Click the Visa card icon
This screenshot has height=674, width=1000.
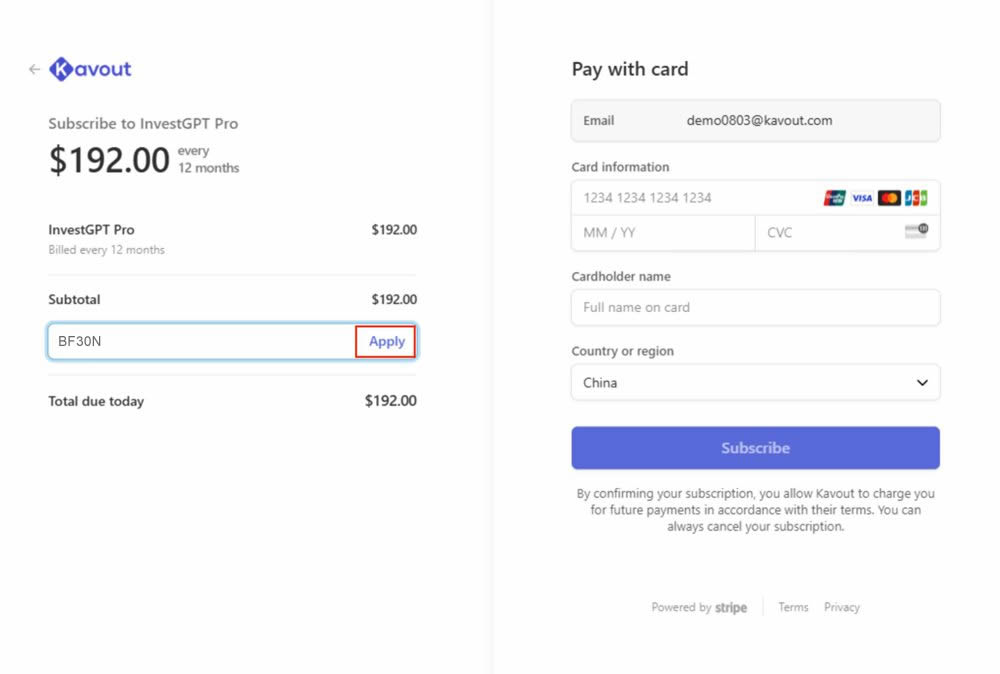[862, 198]
